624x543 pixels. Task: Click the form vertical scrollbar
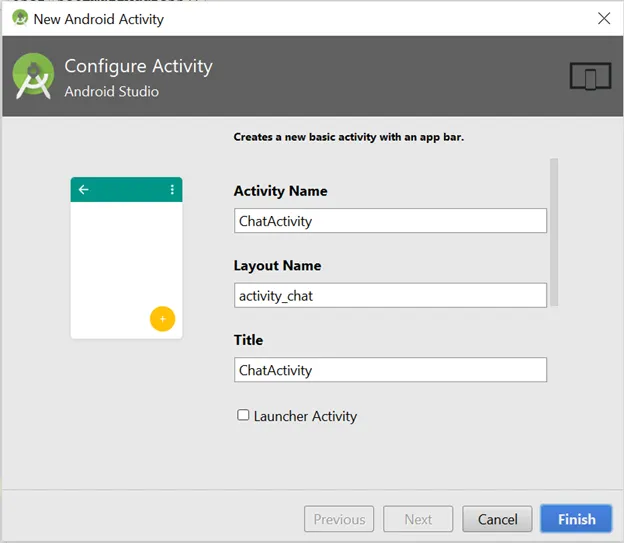coord(554,232)
